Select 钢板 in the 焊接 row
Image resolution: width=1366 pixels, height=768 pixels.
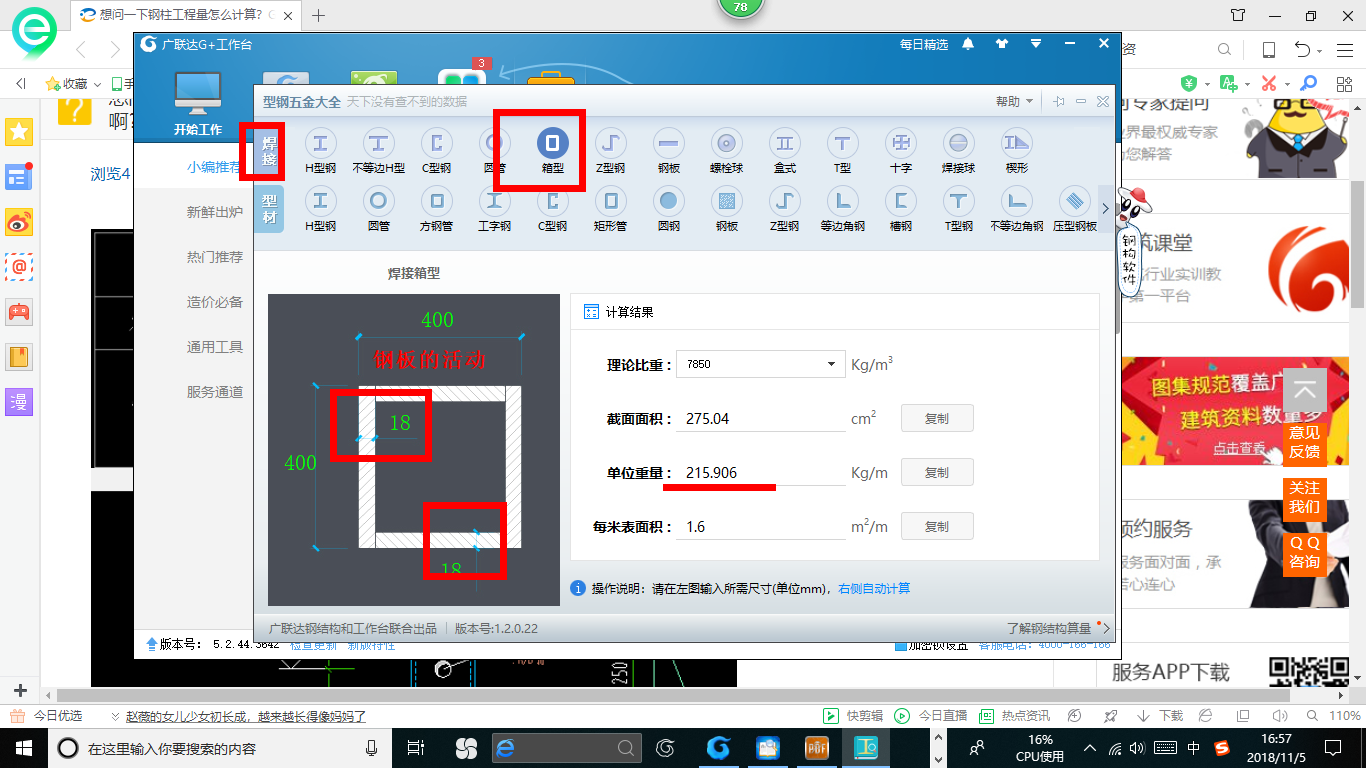click(x=669, y=151)
